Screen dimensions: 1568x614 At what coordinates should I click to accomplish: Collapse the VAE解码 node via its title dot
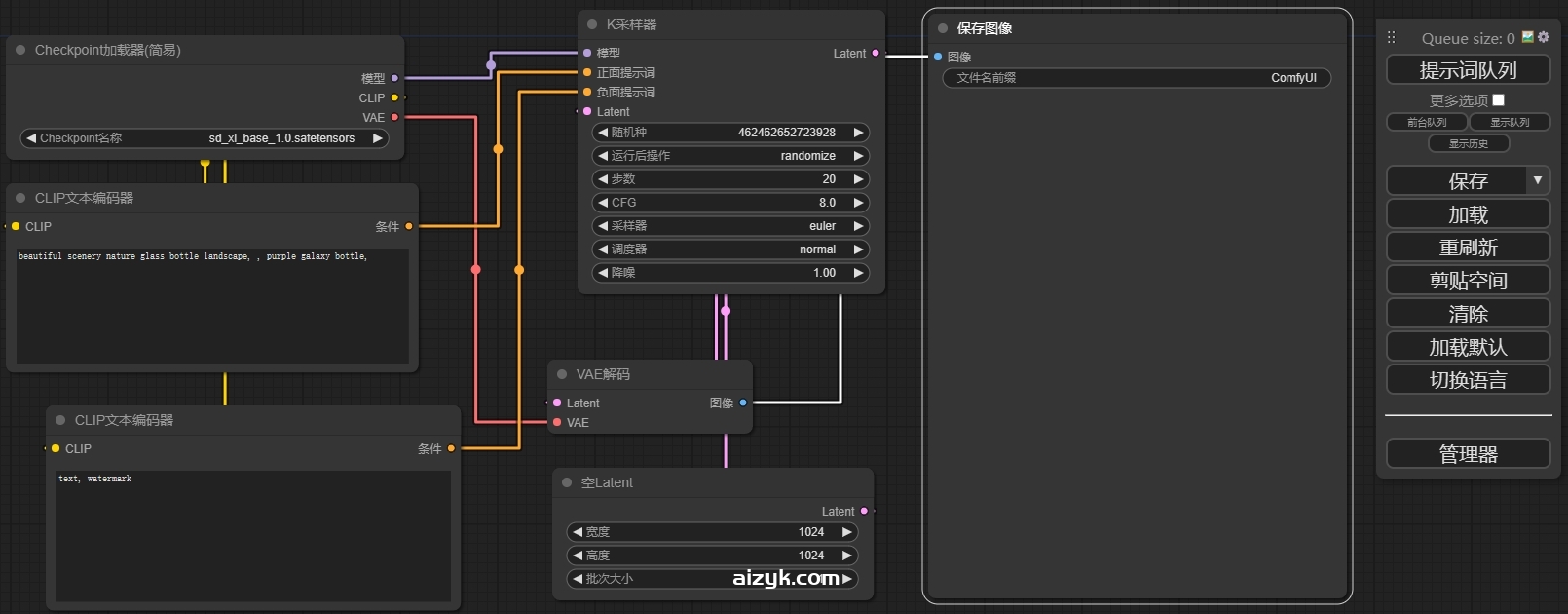pos(562,374)
